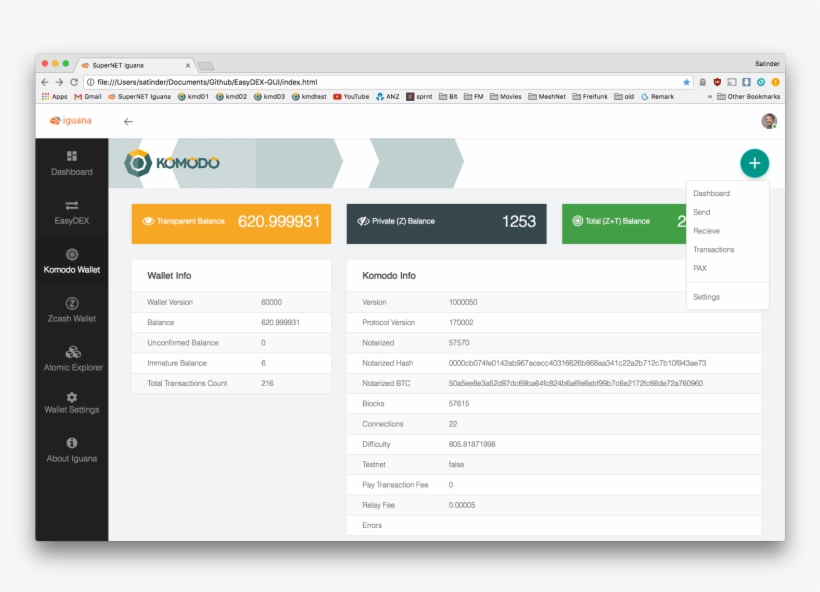Click the Satinder profile button
820x592 pixels.
click(767, 63)
